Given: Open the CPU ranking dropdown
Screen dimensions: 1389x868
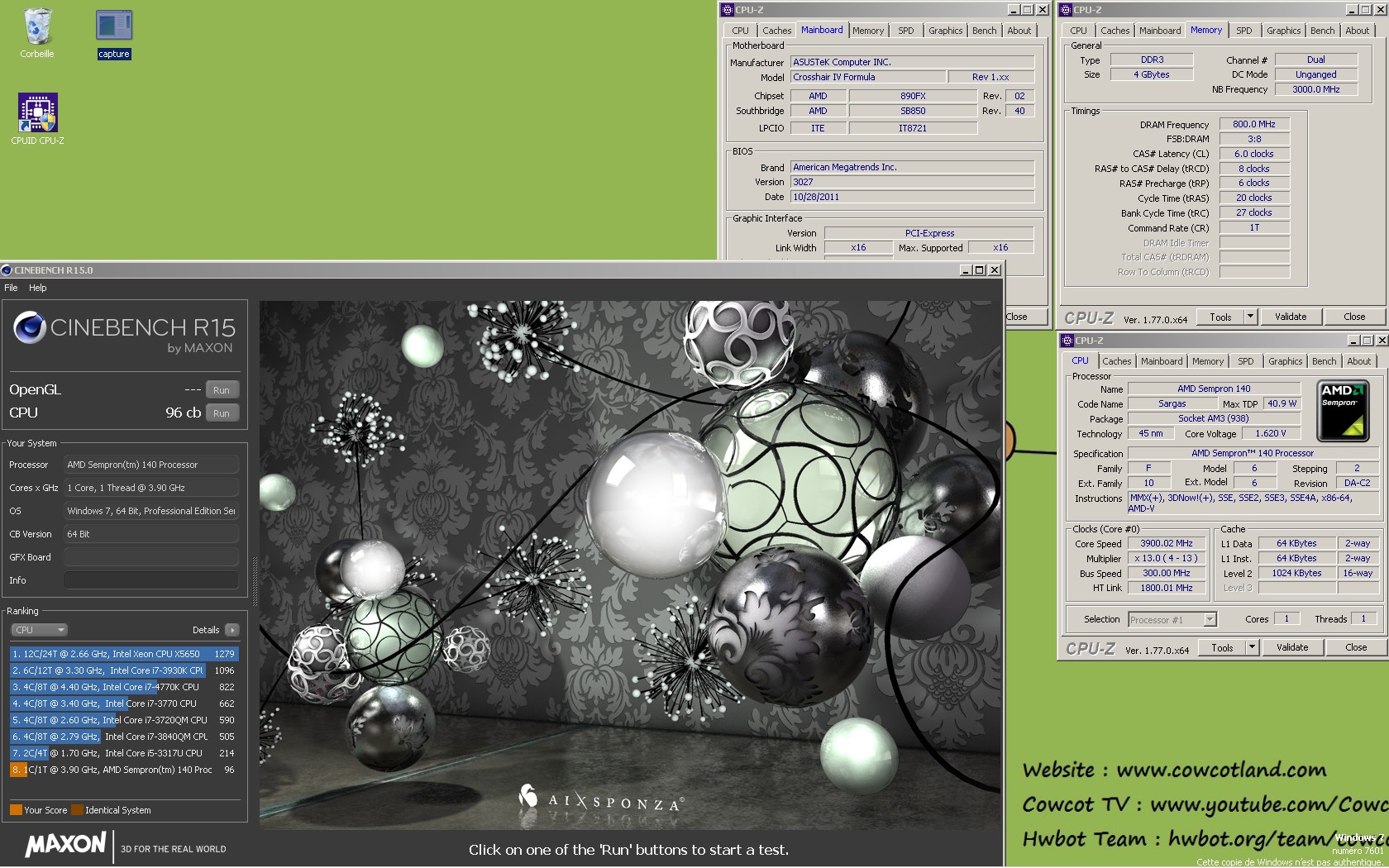Looking at the screenshot, I should point(39,630).
